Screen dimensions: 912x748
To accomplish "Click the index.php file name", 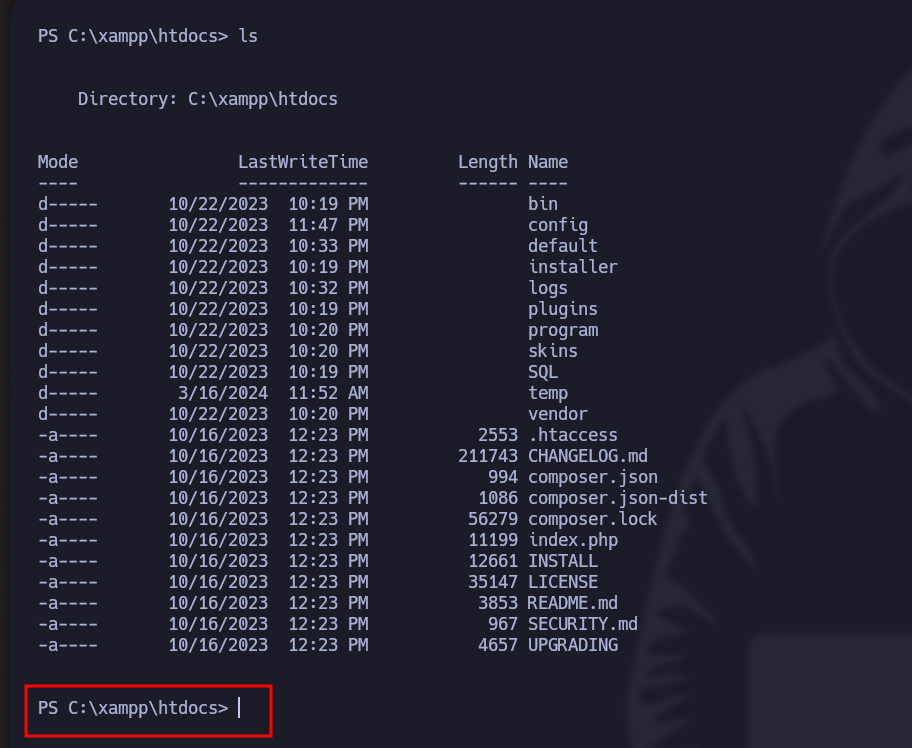I will [573, 540].
